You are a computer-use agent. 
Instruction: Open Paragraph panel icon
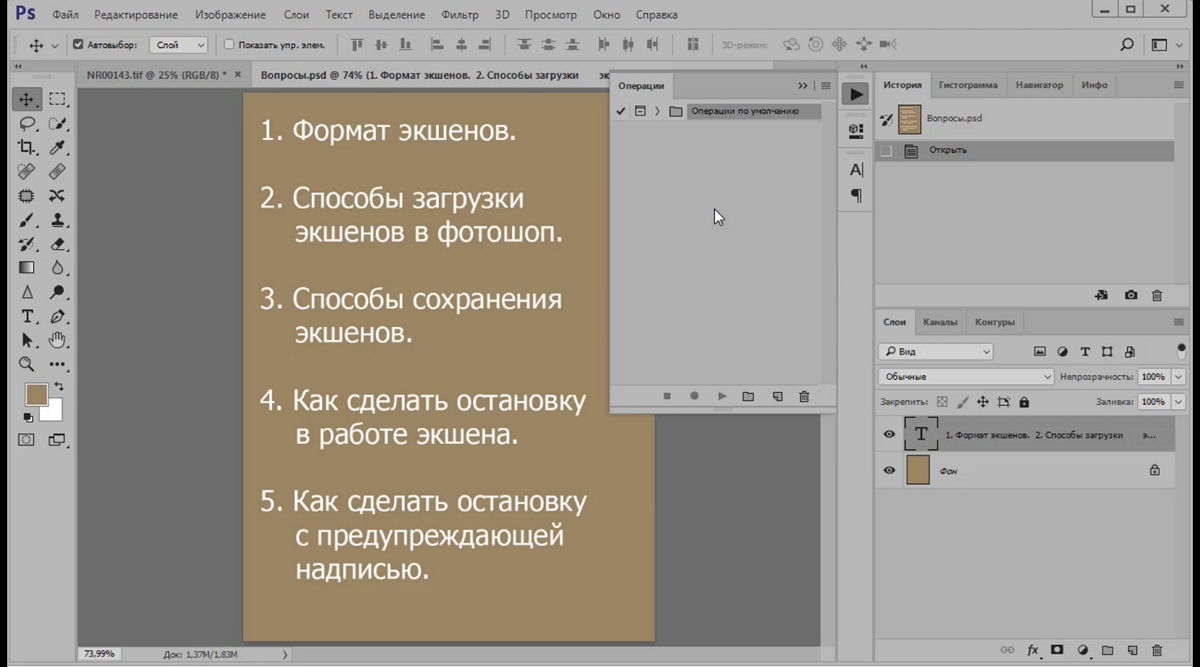(856, 196)
